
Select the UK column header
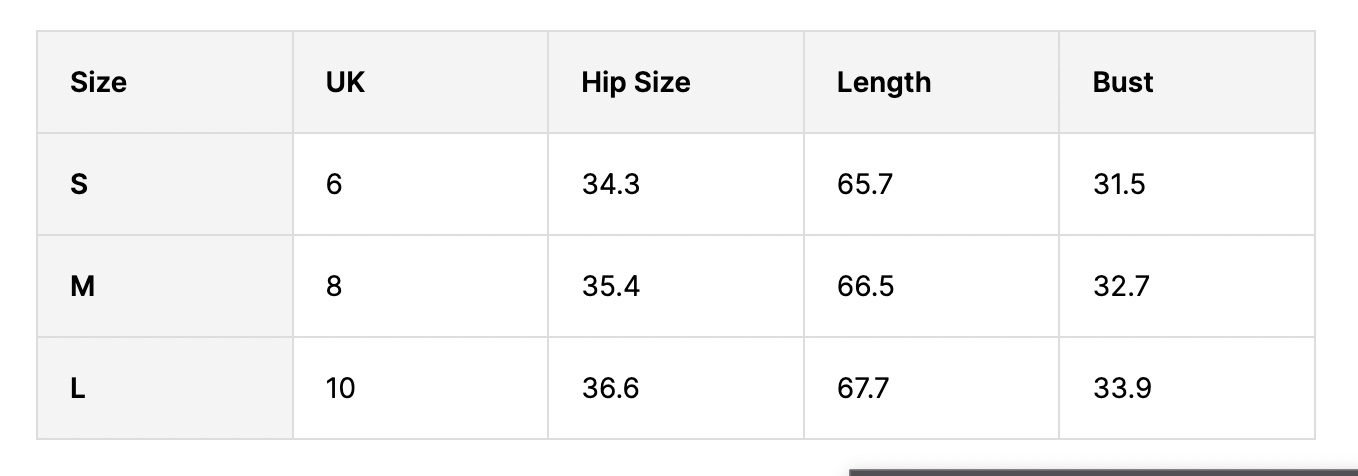click(345, 82)
